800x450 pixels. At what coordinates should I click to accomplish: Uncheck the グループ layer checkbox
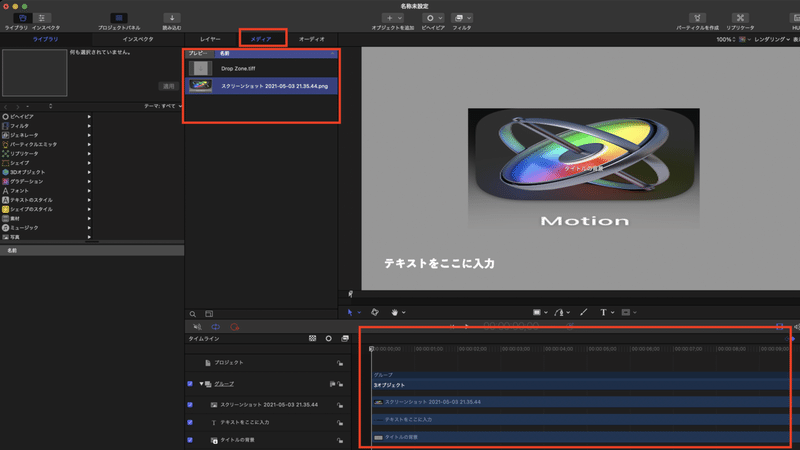pos(190,384)
